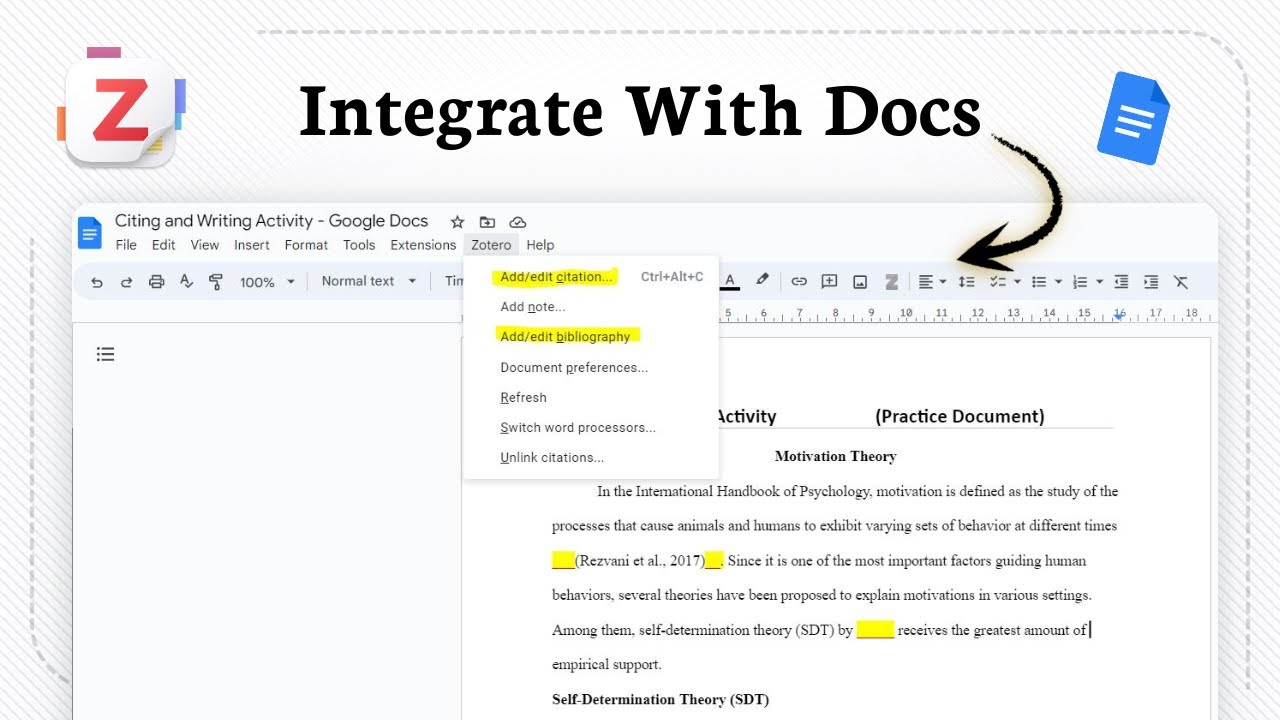Check cloud save status icon
The image size is (1280, 720).
click(518, 222)
